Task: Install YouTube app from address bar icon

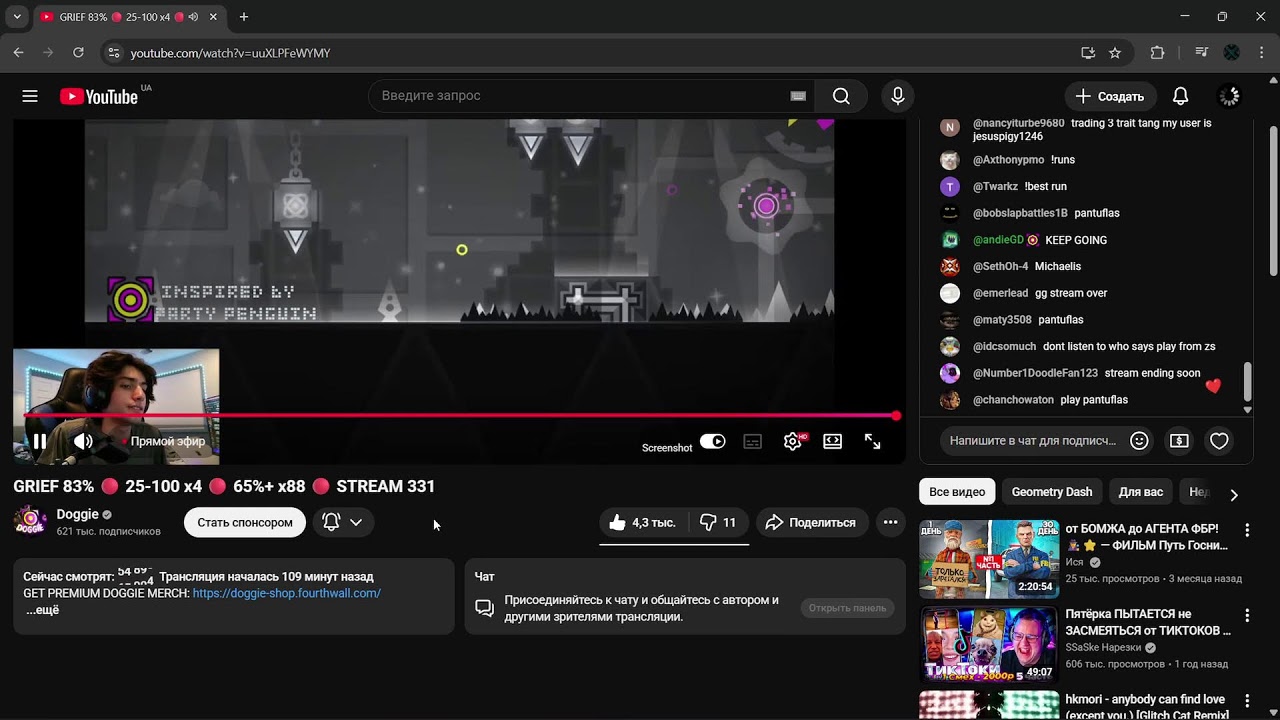Action: coord(1088,53)
